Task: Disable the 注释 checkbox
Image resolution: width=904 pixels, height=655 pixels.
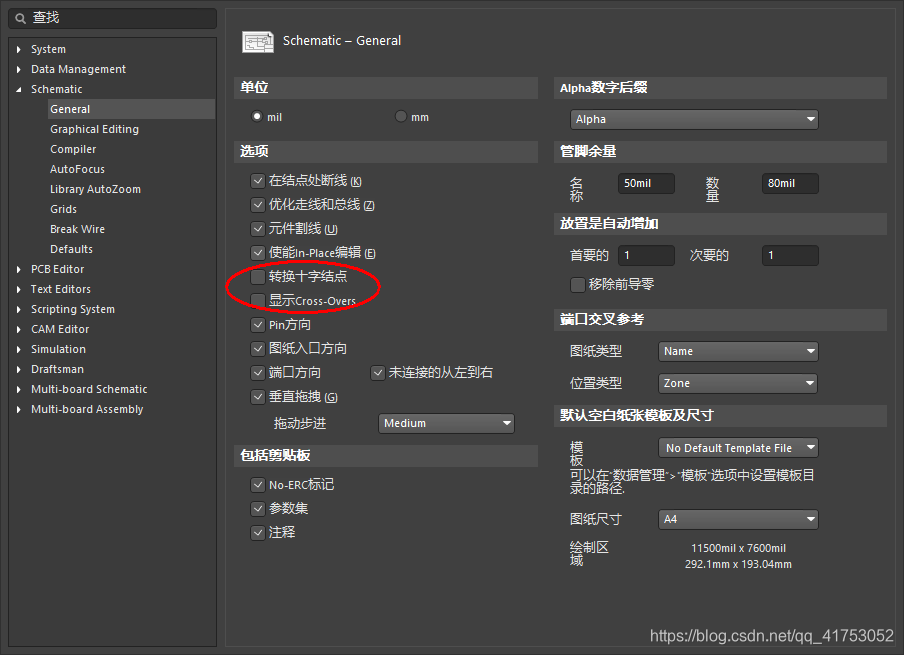Action: point(258,532)
